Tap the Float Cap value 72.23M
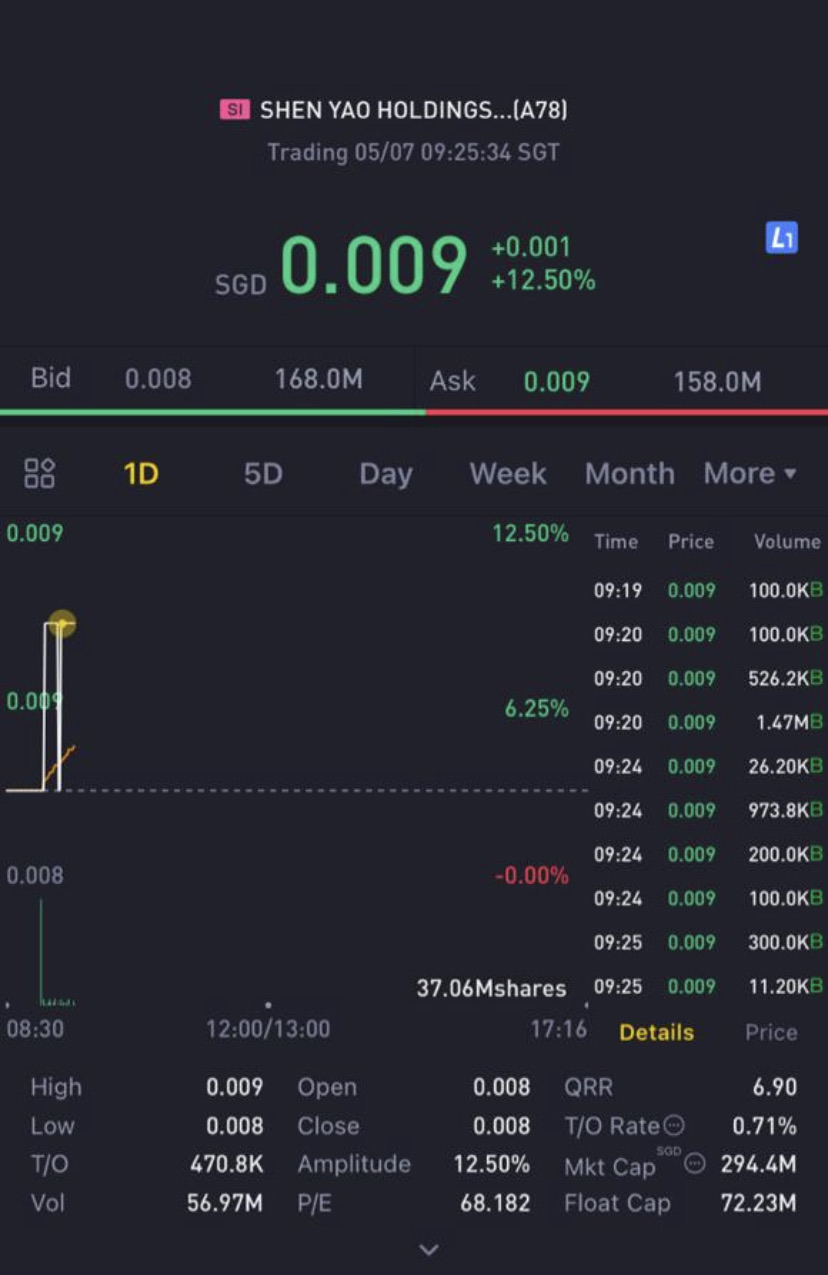This screenshot has height=1275, width=828. (x=759, y=1203)
